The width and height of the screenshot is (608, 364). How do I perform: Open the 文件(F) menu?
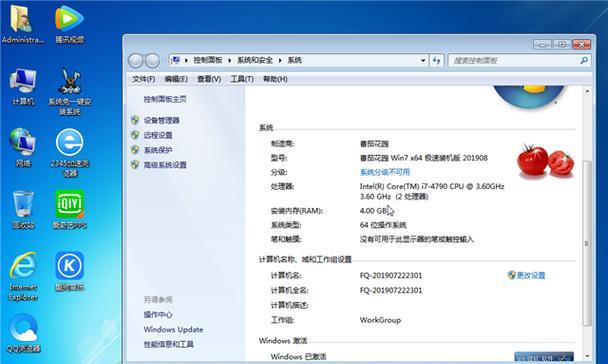coord(143,79)
